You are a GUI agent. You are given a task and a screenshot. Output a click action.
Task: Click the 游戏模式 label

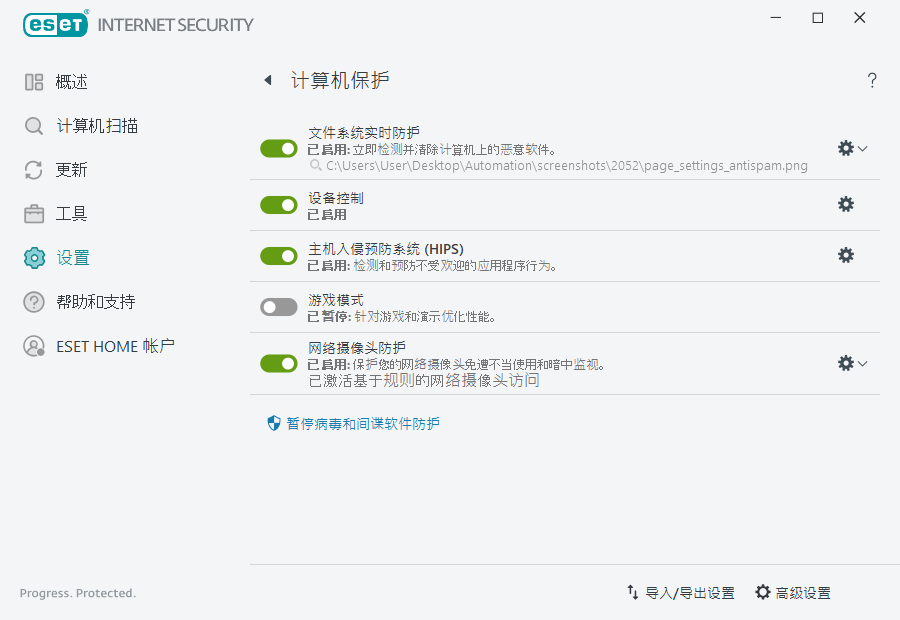point(336,300)
